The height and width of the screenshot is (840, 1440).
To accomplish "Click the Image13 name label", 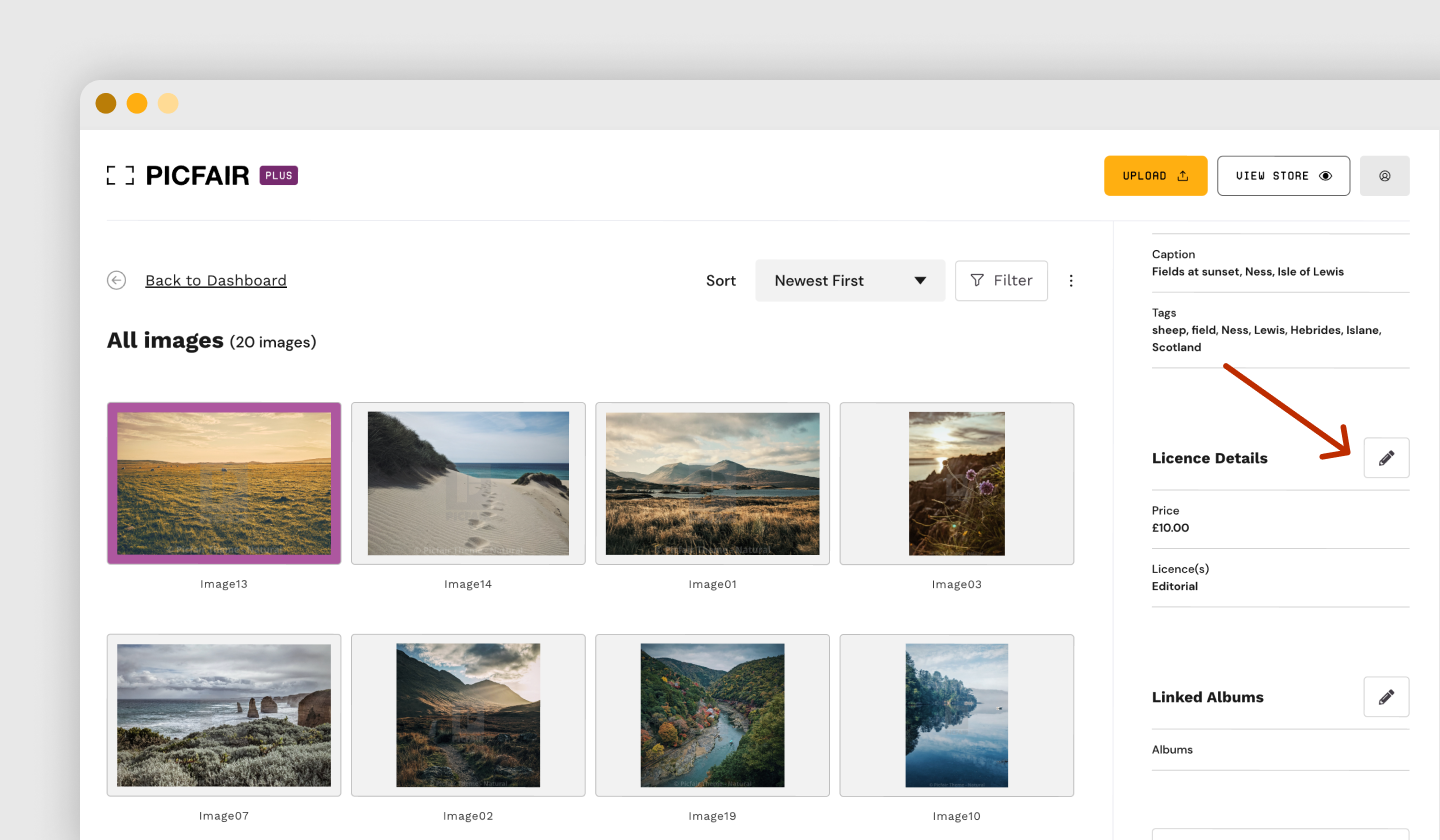I will tap(224, 584).
